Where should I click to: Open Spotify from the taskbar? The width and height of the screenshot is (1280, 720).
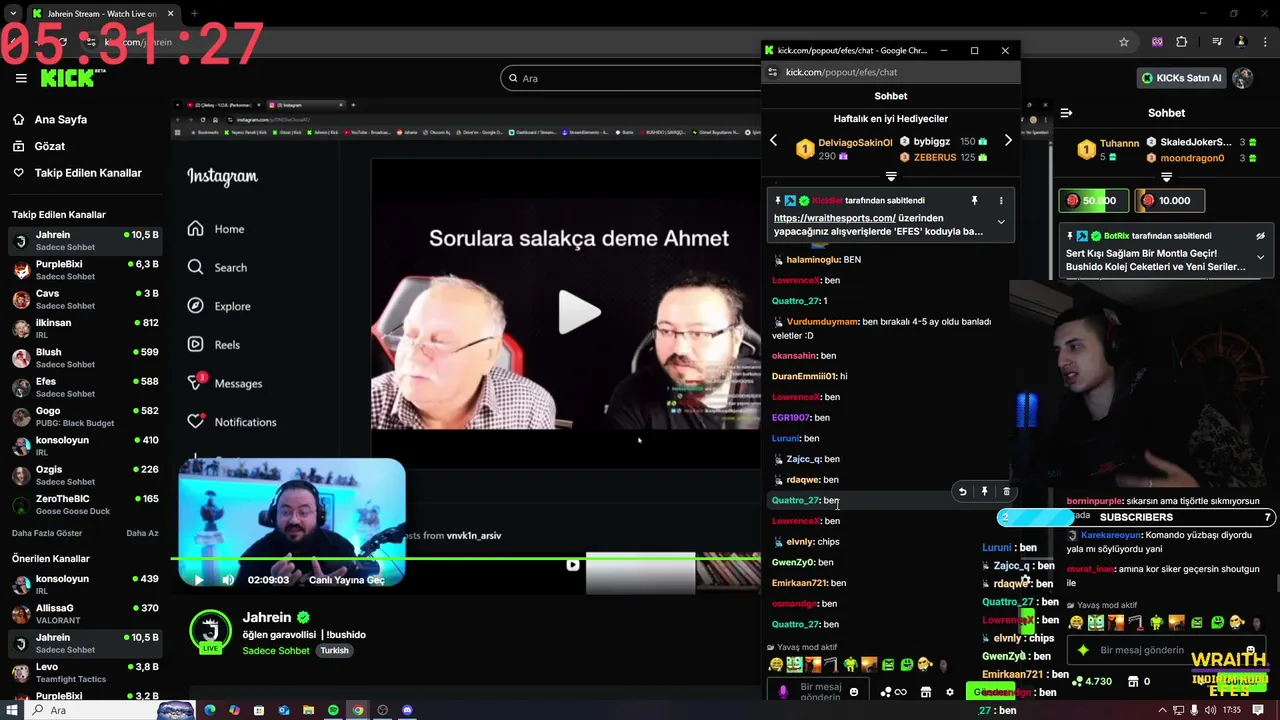[x=333, y=710]
